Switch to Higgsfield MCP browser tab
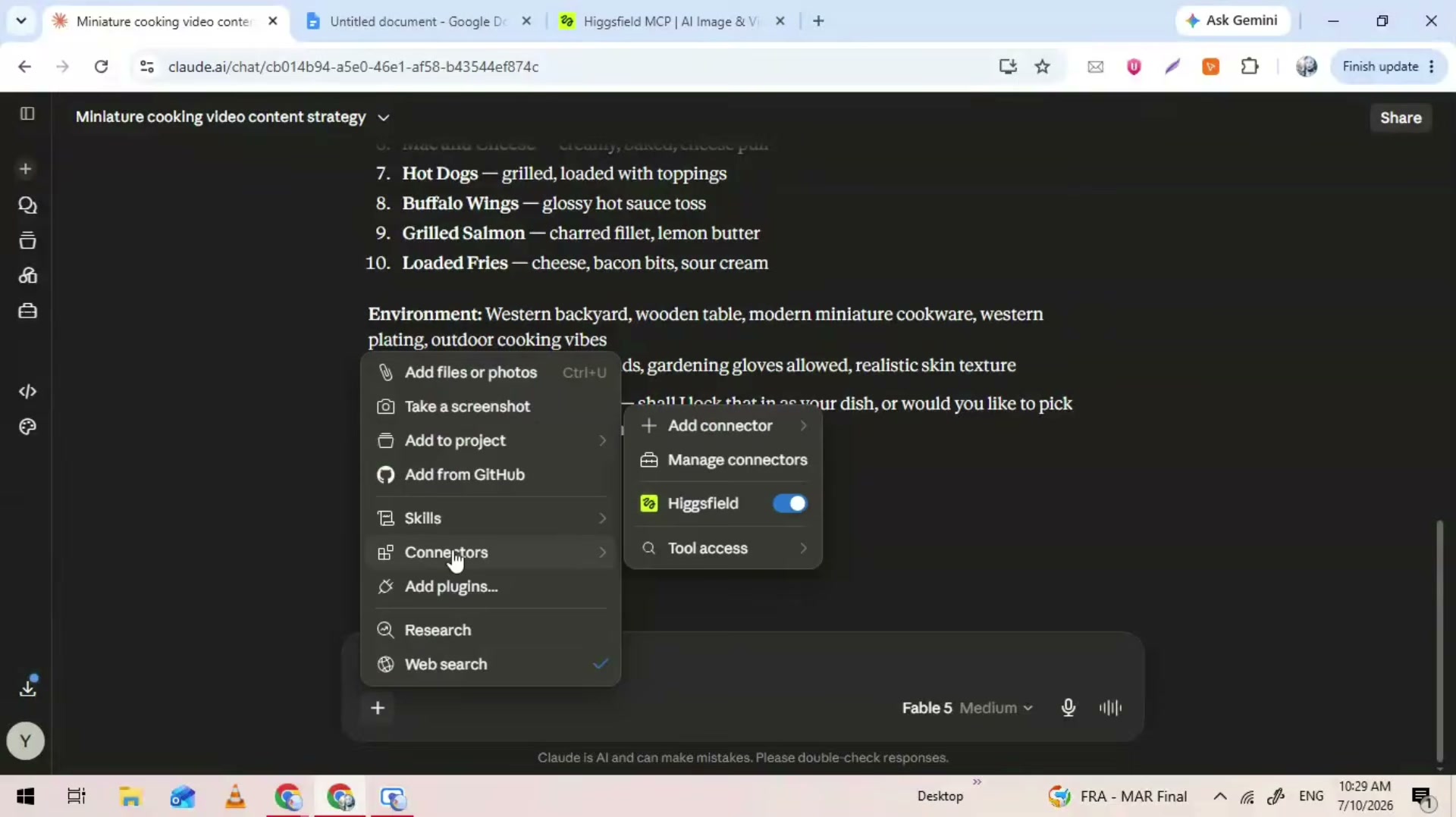This screenshot has height=817, width=1456. coord(671,21)
